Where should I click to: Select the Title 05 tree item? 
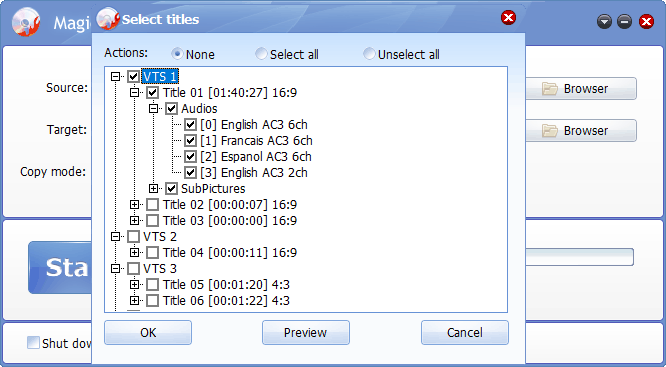click(226, 285)
